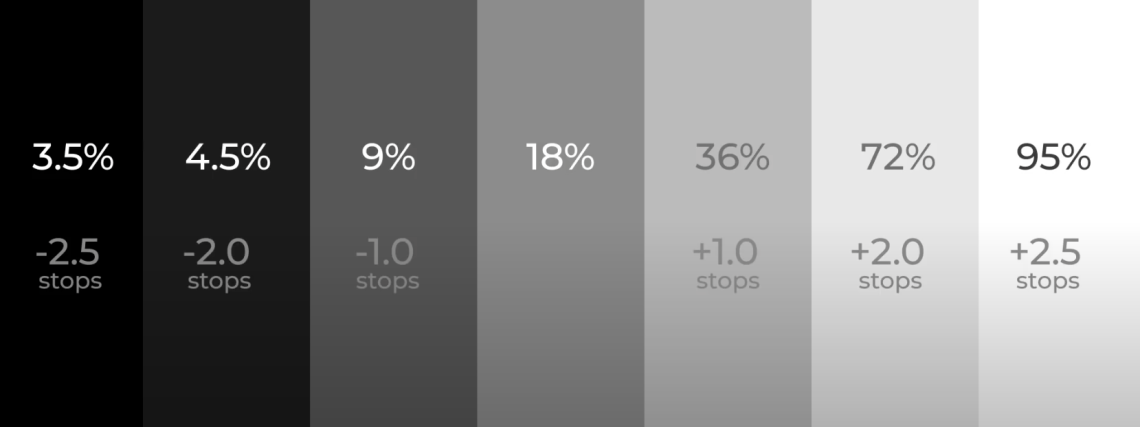Pick the pure black swatch column
The height and width of the screenshot is (427, 1140).
(71, 213)
